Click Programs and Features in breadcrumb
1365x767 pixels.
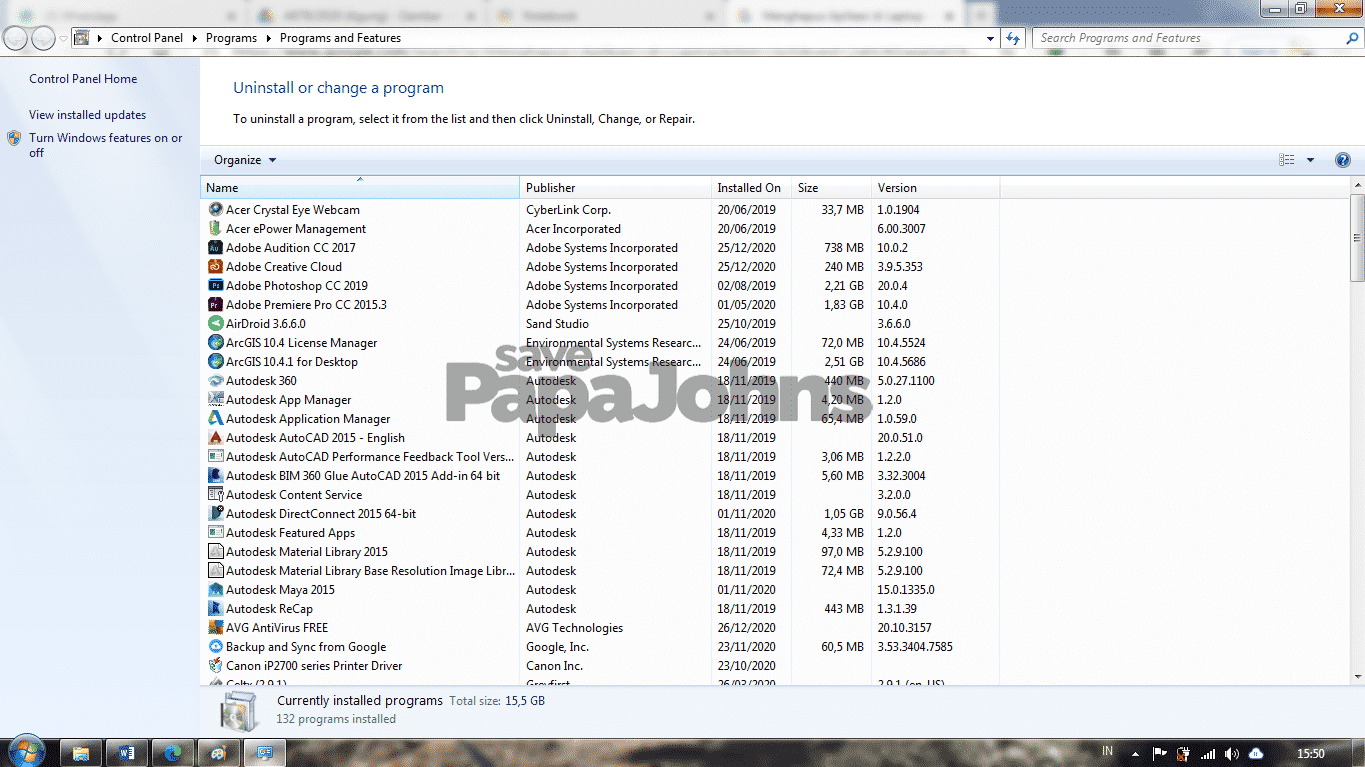[340, 38]
